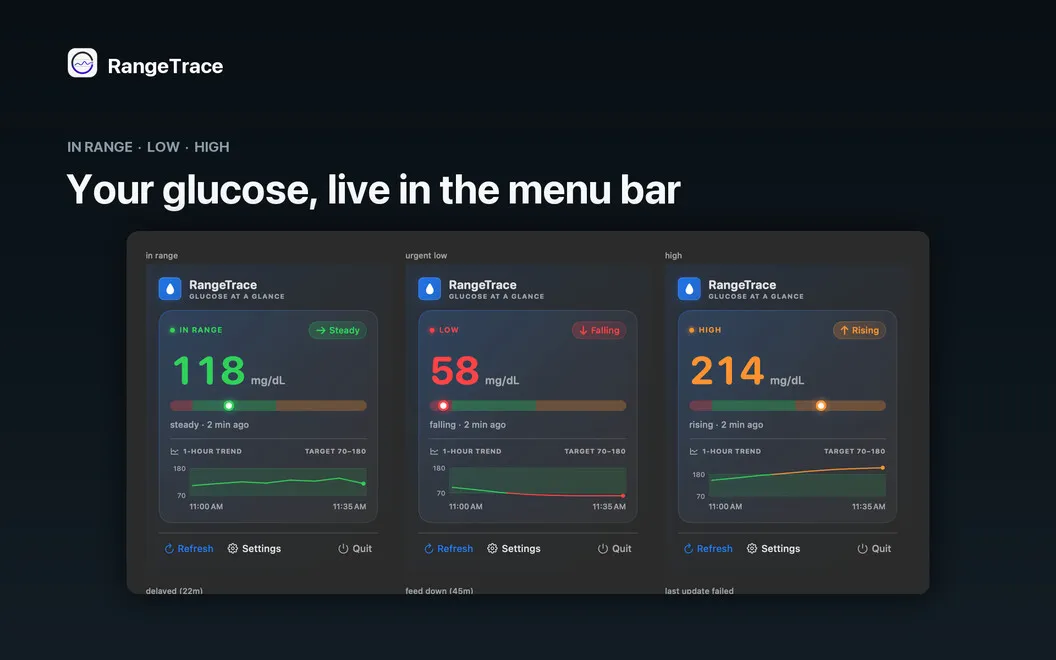Click the 1-hour trend chart icon in the 58 card
Screen dimensions: 1056x660
click(x=434, y=451)
